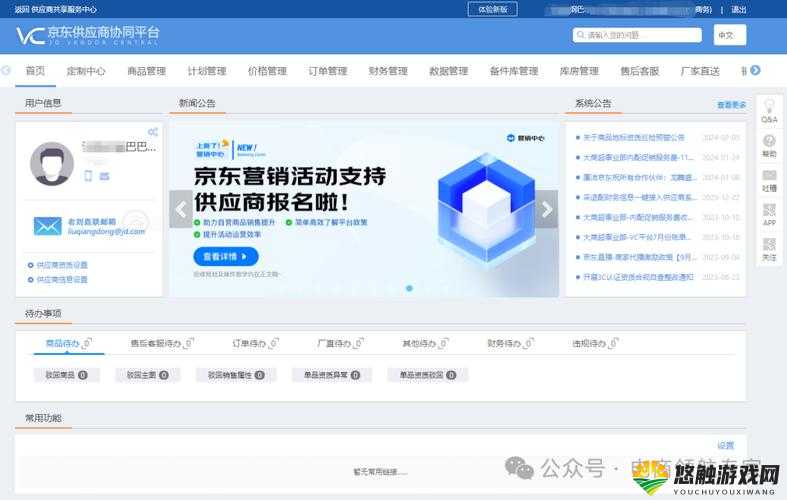This screenshot has height=500, width=787.
Task: Click the liuqiangdong@jd.com email address
Action: (106, 231)
